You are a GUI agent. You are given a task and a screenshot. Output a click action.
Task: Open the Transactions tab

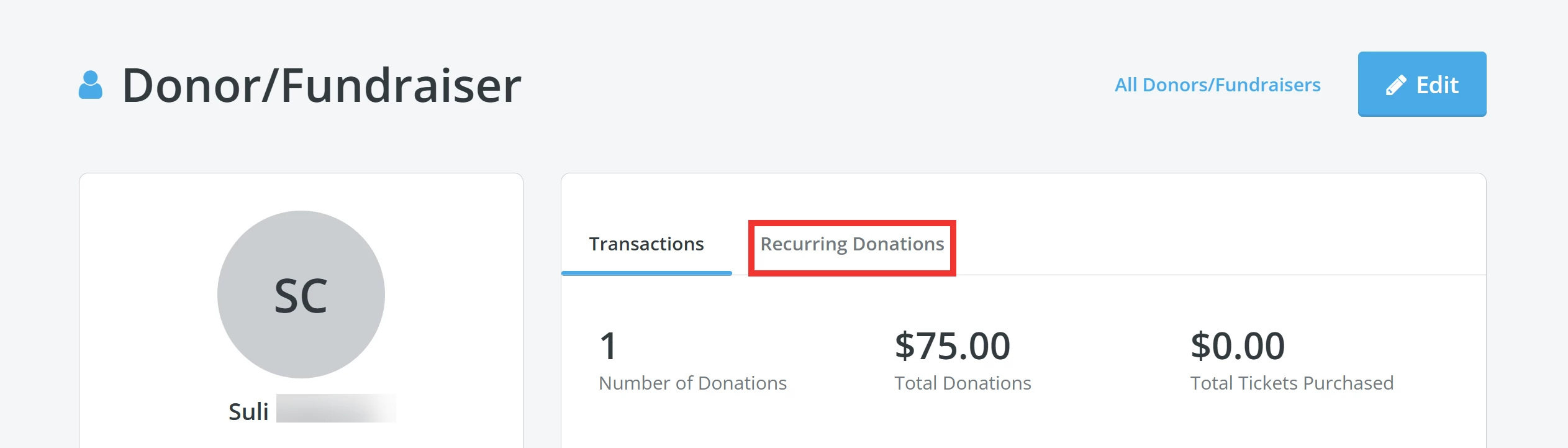point(646,244)
